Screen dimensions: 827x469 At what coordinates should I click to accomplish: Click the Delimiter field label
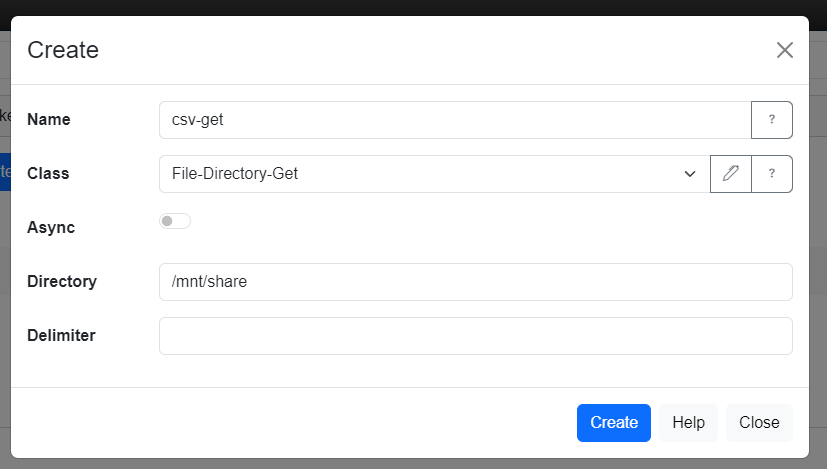[x=61, y=336]
